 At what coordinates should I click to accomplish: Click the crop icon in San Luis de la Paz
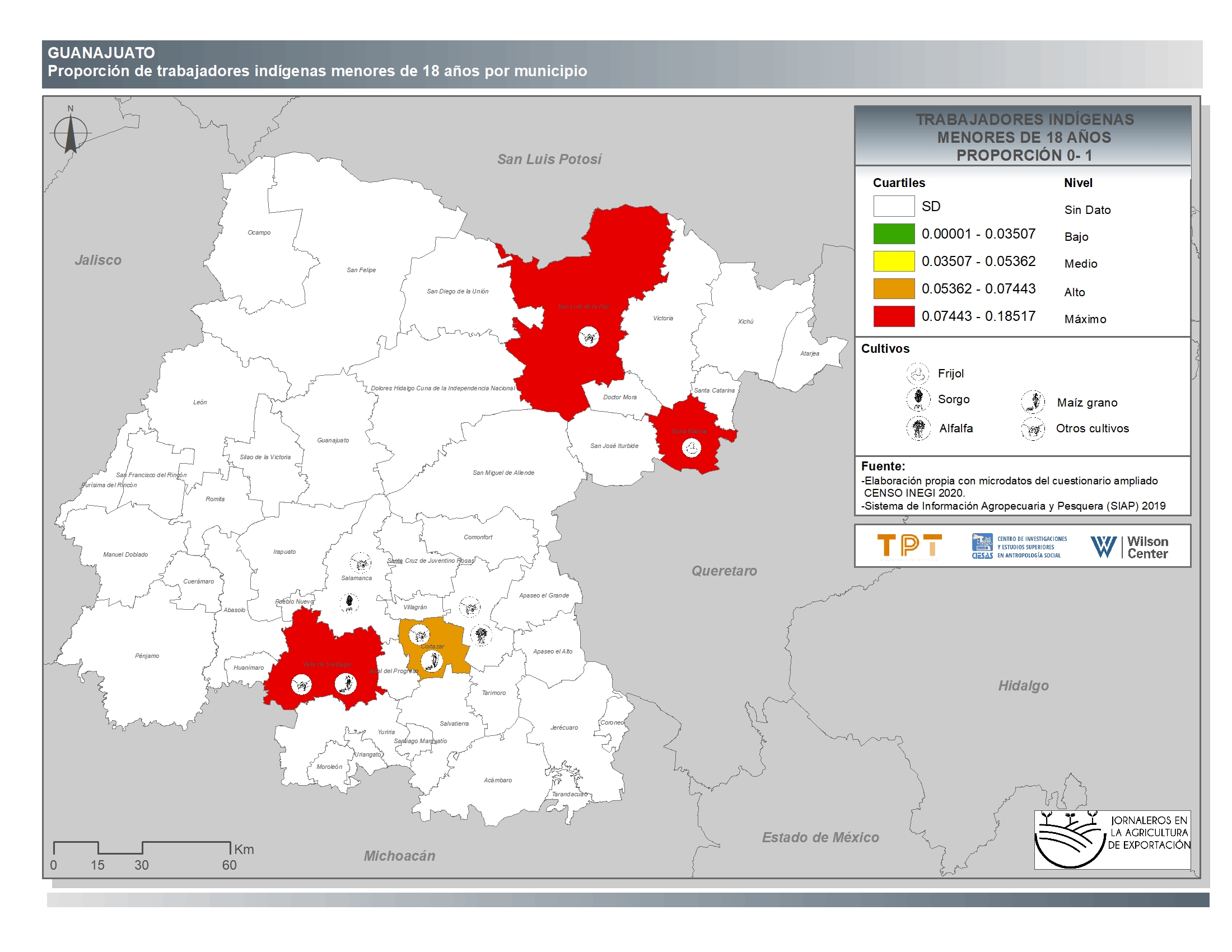[589, 337]
